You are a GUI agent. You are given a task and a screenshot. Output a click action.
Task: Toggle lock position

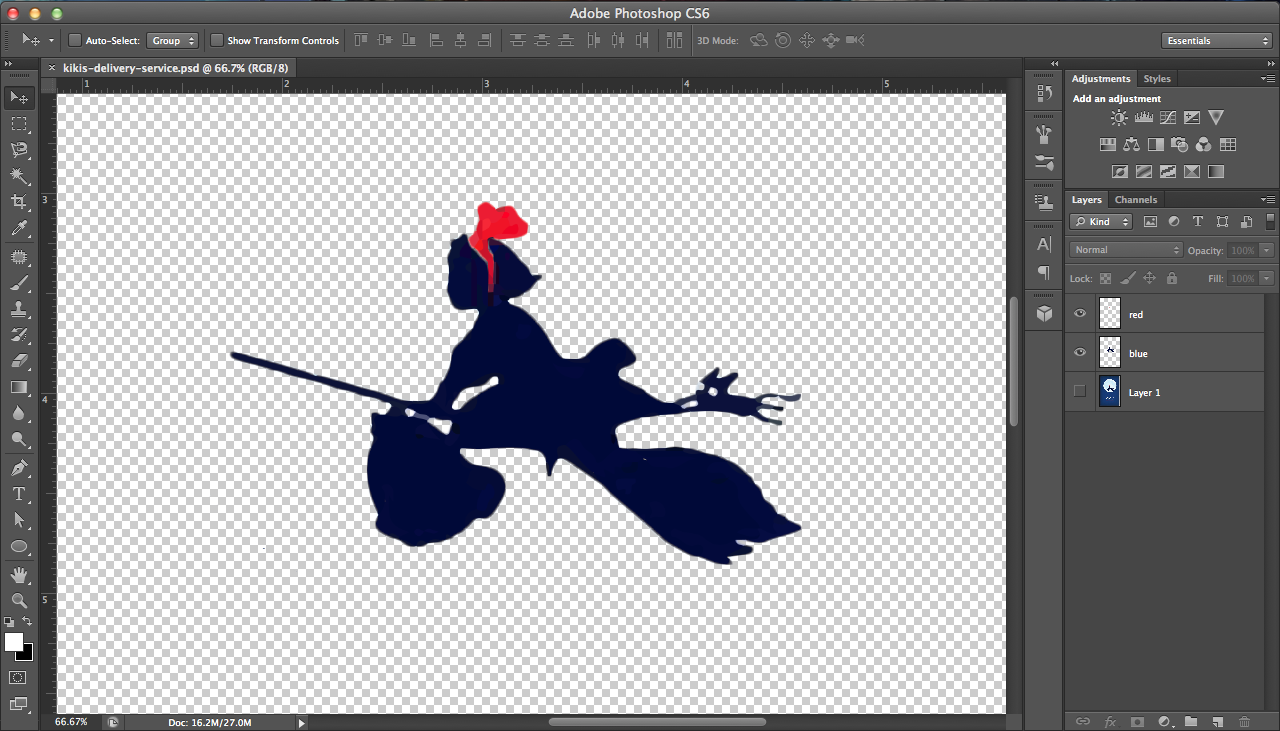pyautogui.click(x=1150, y=279)
